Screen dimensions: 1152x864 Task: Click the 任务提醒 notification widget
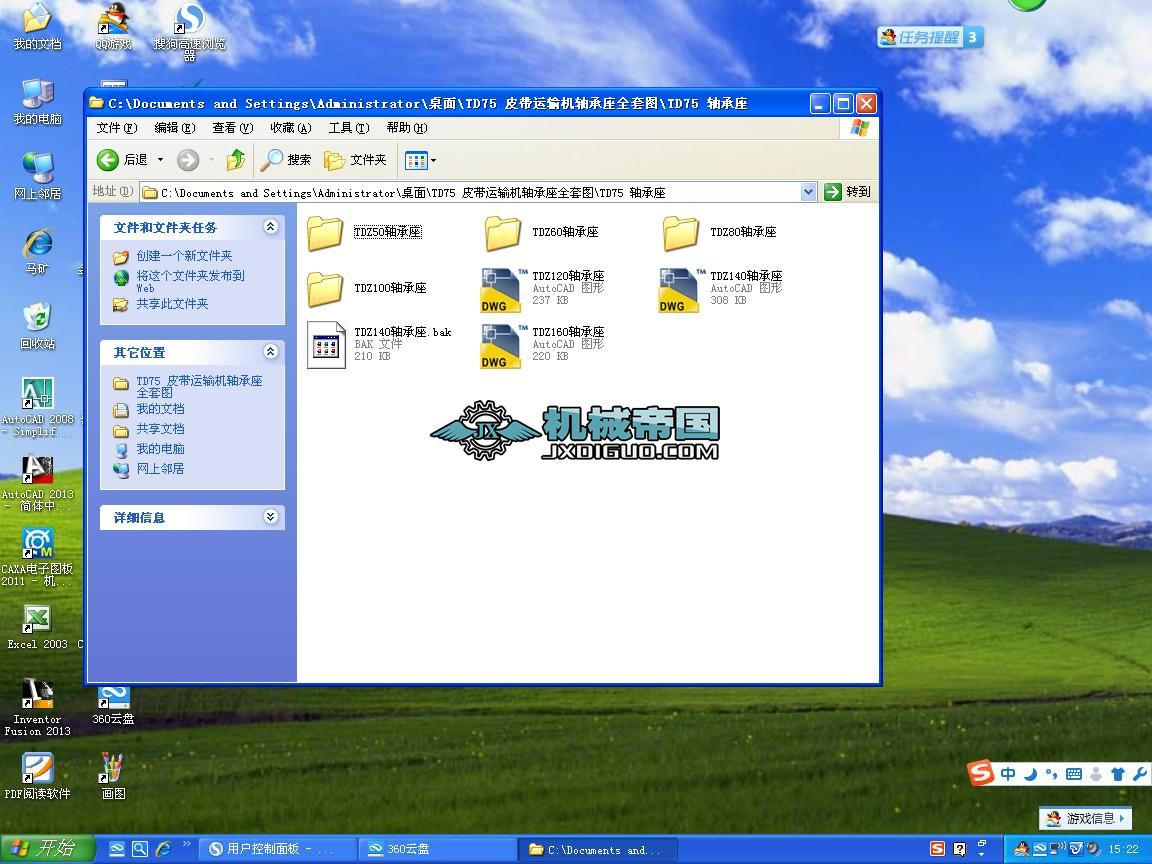930,37
